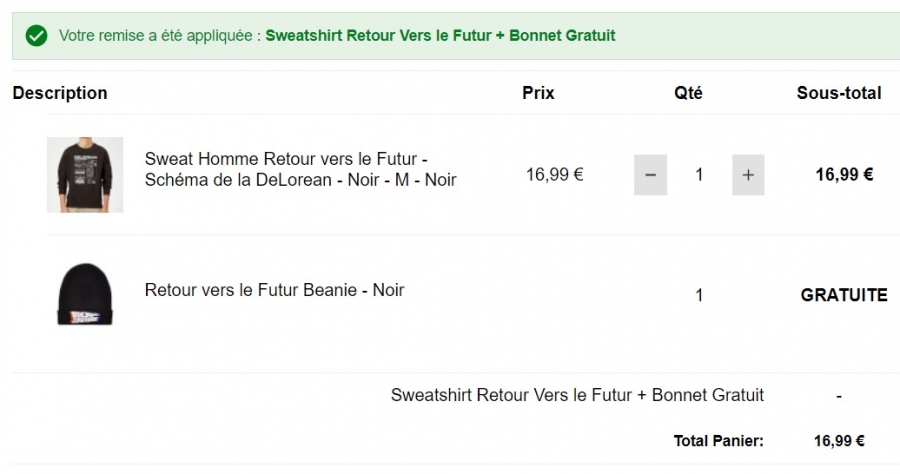Click the sweatshirt 16,99 € unit price
900x474 pixels.
click(554, 174)
